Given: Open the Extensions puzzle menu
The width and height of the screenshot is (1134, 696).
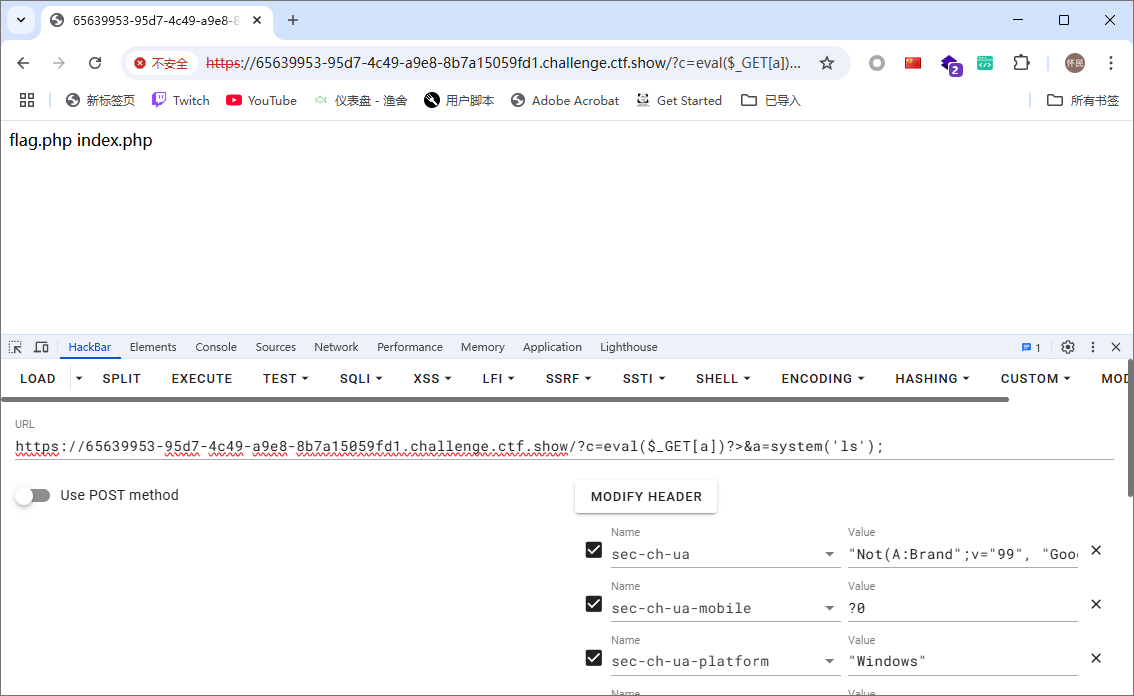Looking at the screenshot, I should point(1021,63).
